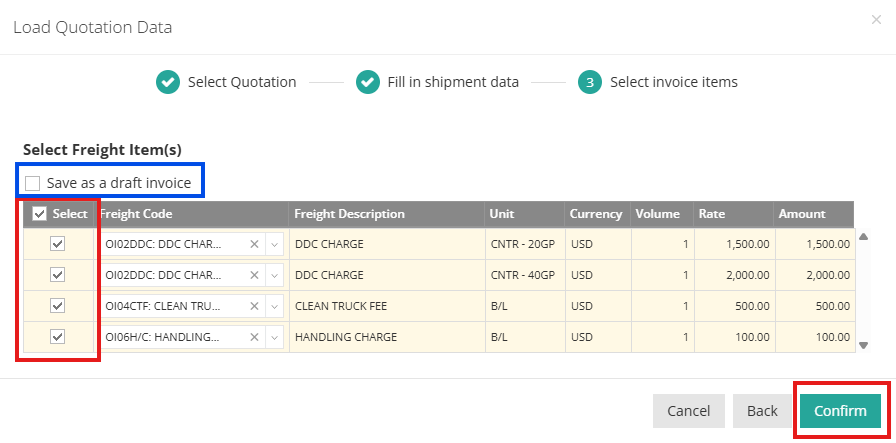Cancel loading the quotation data
Image resolution: width=896 pixels, height=443 pixels.
click(x=688, y=411)
